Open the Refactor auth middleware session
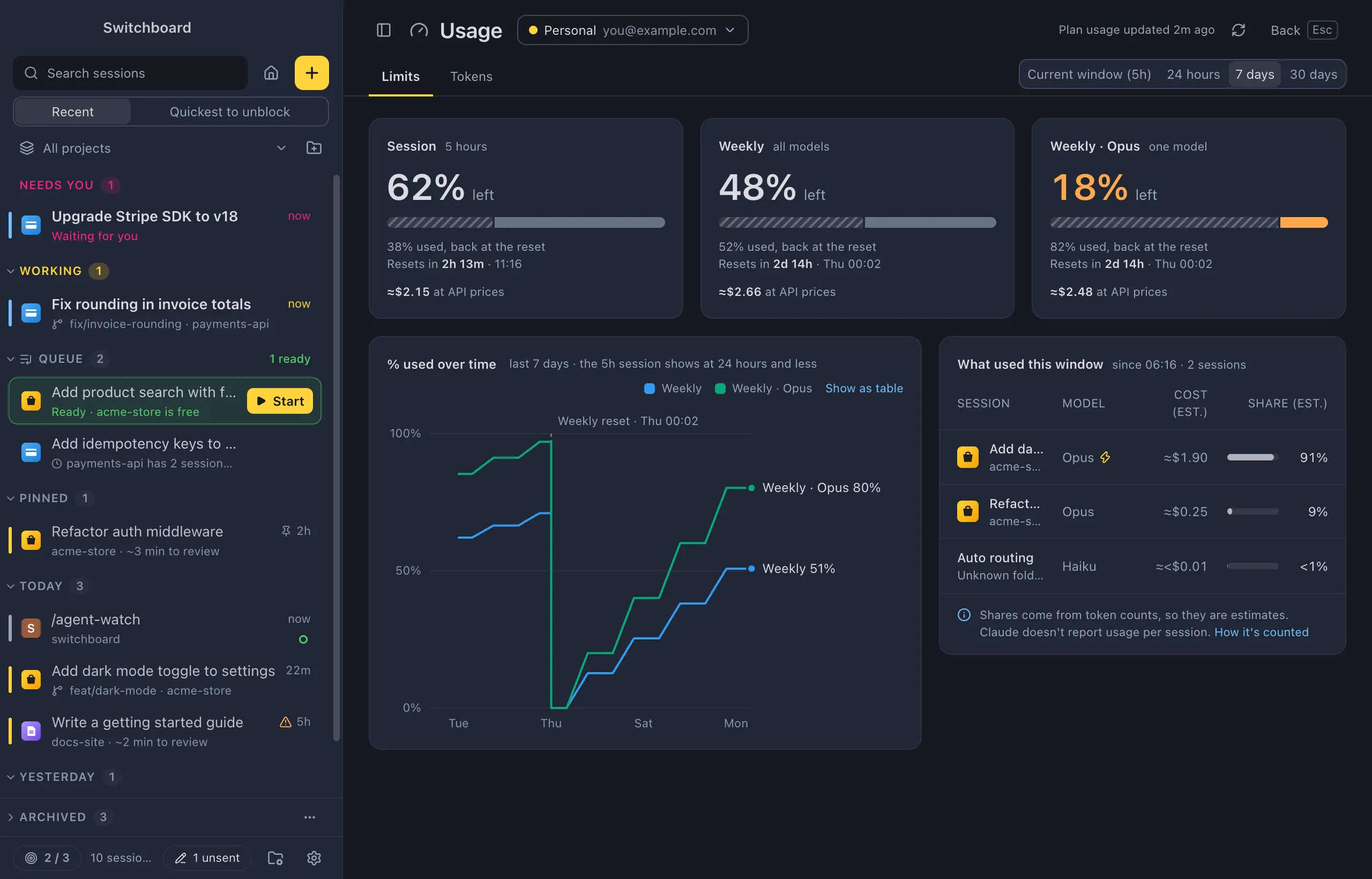 click(165, 540)
